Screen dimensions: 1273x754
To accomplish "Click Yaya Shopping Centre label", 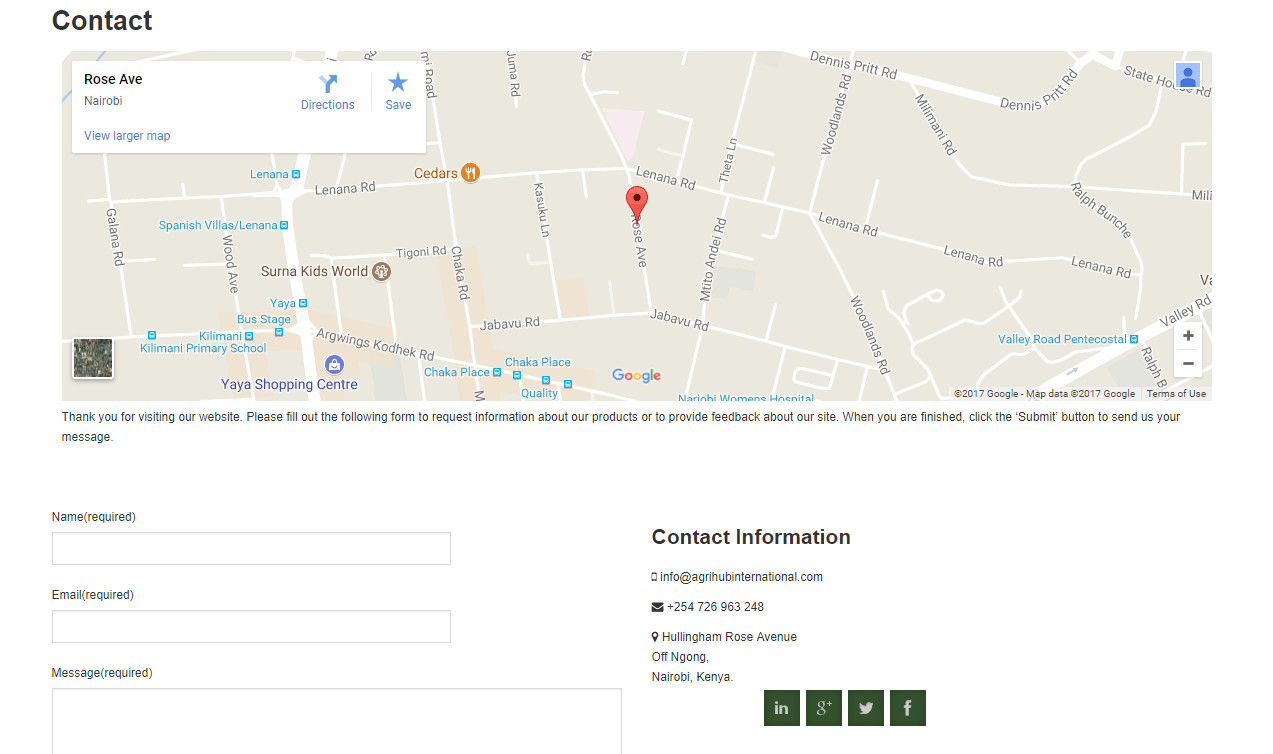I will (x=289, y=385).
